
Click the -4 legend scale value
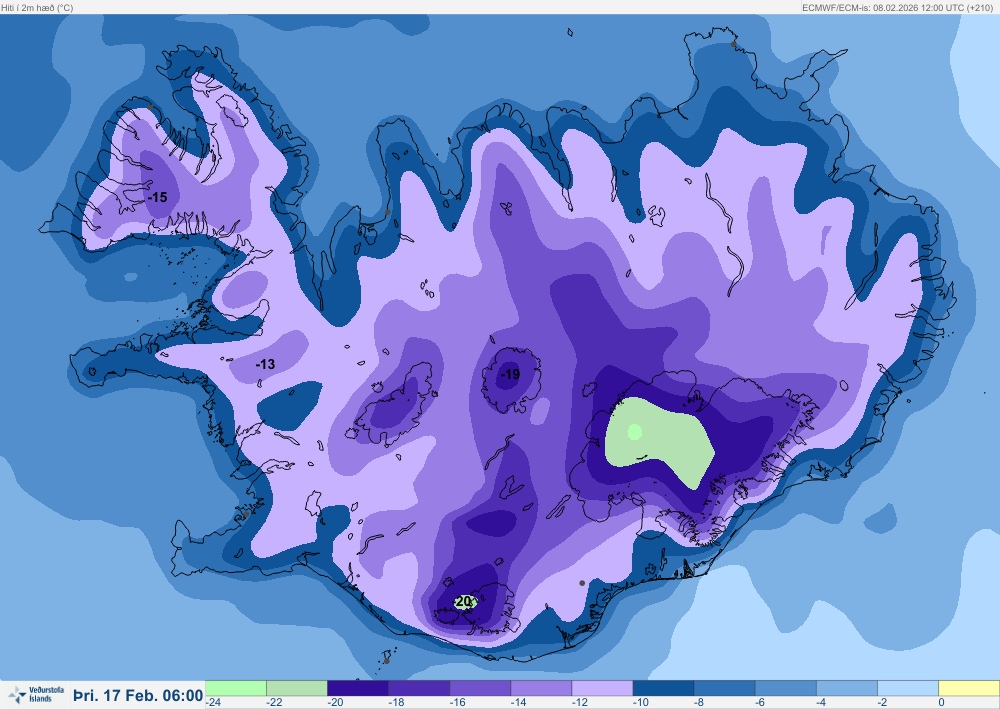(x=822, y=703)
